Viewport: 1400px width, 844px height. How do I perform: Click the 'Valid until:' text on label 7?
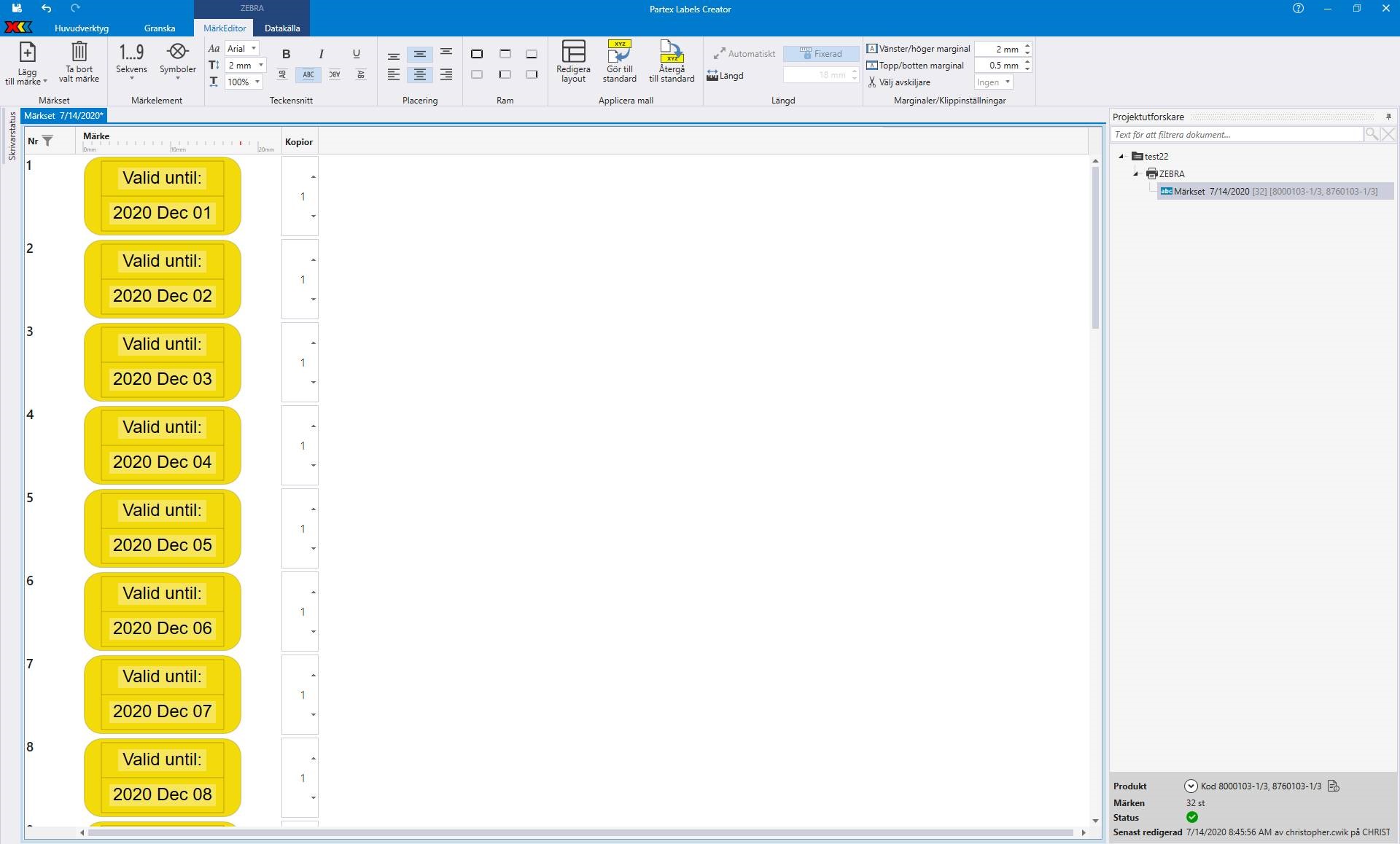(x=162, y=676)
